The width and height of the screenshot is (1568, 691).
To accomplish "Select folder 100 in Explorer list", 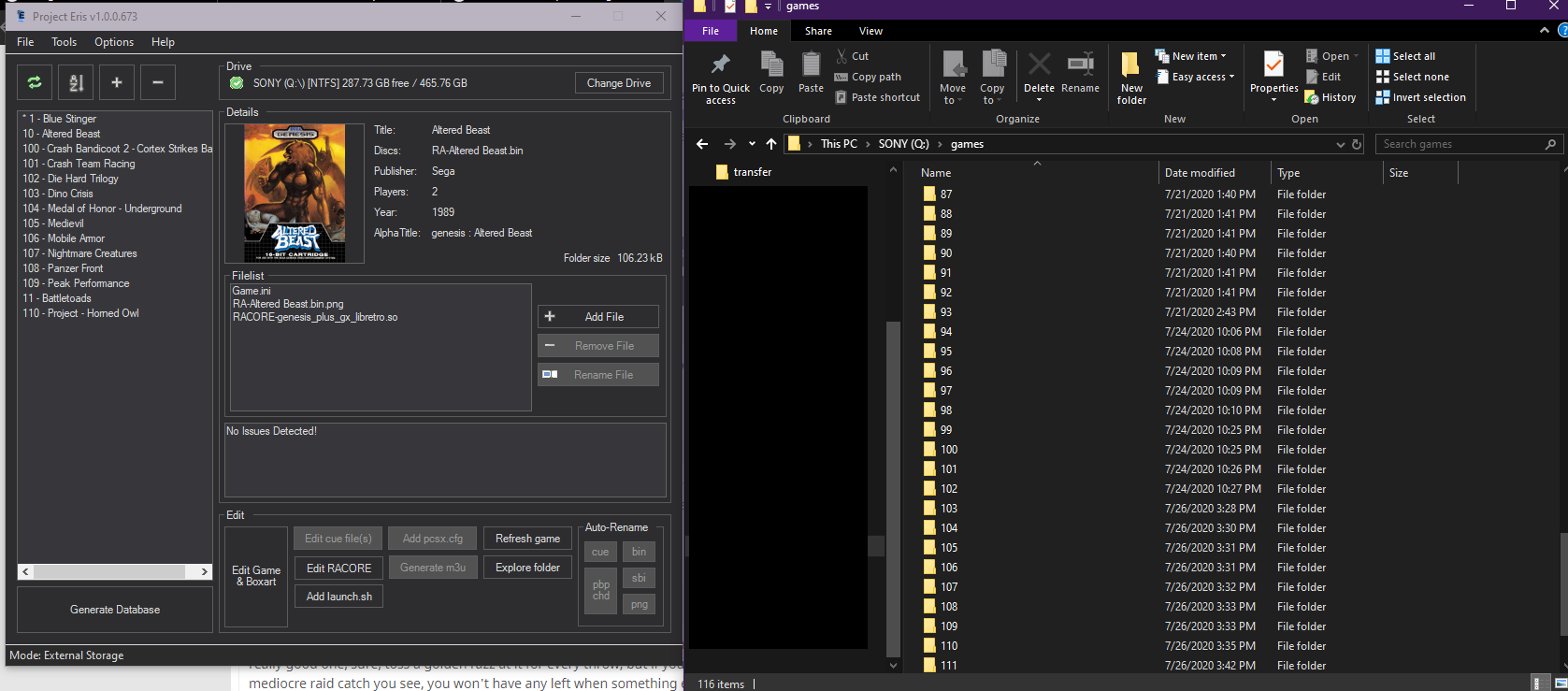I will coord(948,450).
